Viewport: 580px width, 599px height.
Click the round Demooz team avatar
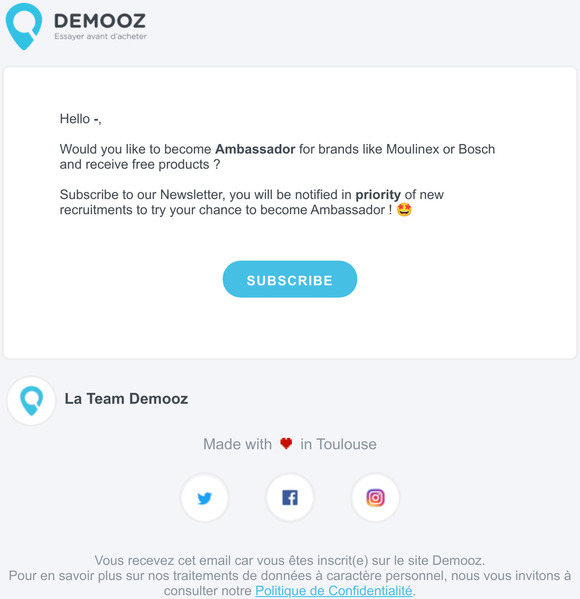(x=31, y=401)
